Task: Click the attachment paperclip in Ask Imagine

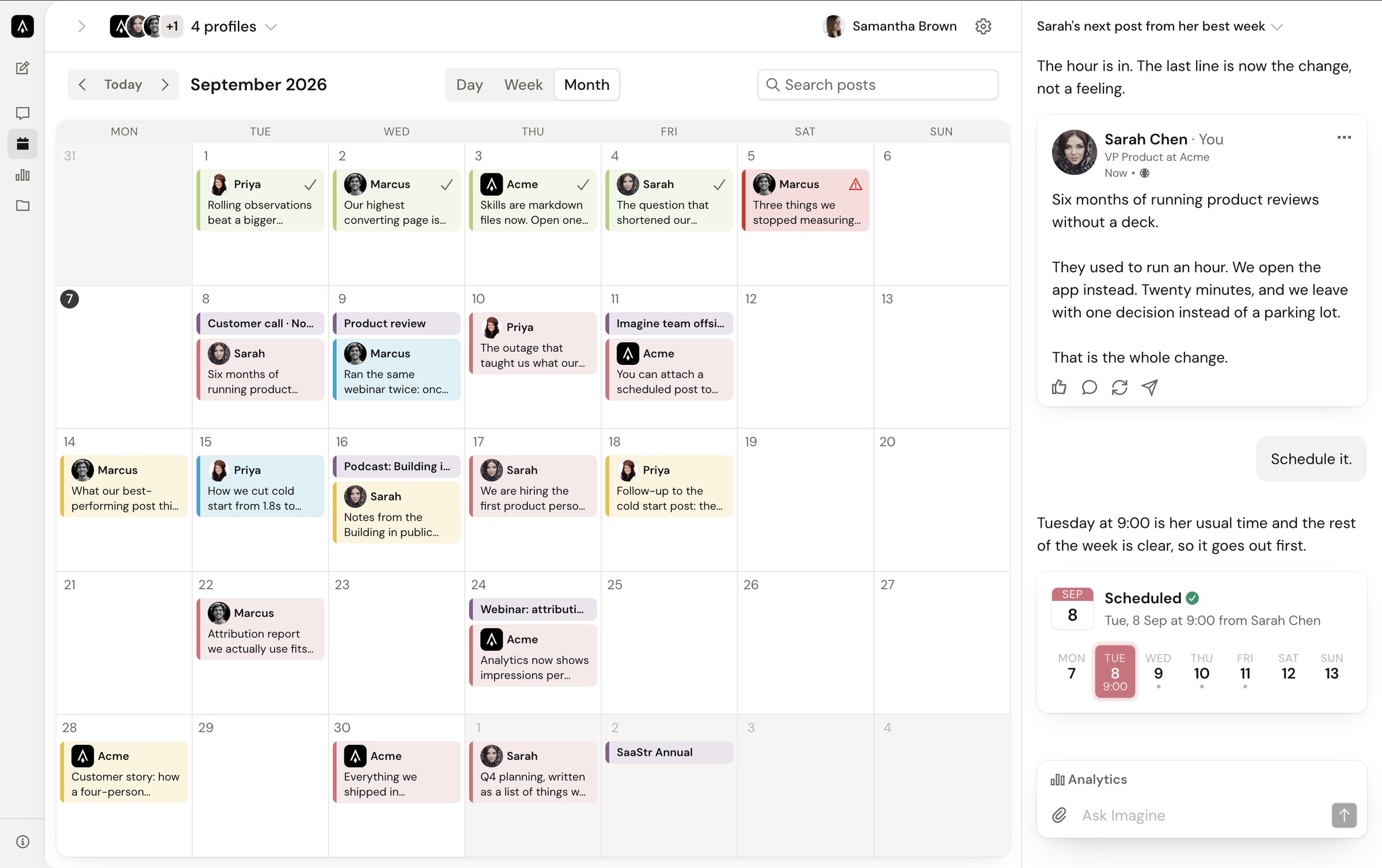Action: pyautogui.click(x=1060, y=815)
